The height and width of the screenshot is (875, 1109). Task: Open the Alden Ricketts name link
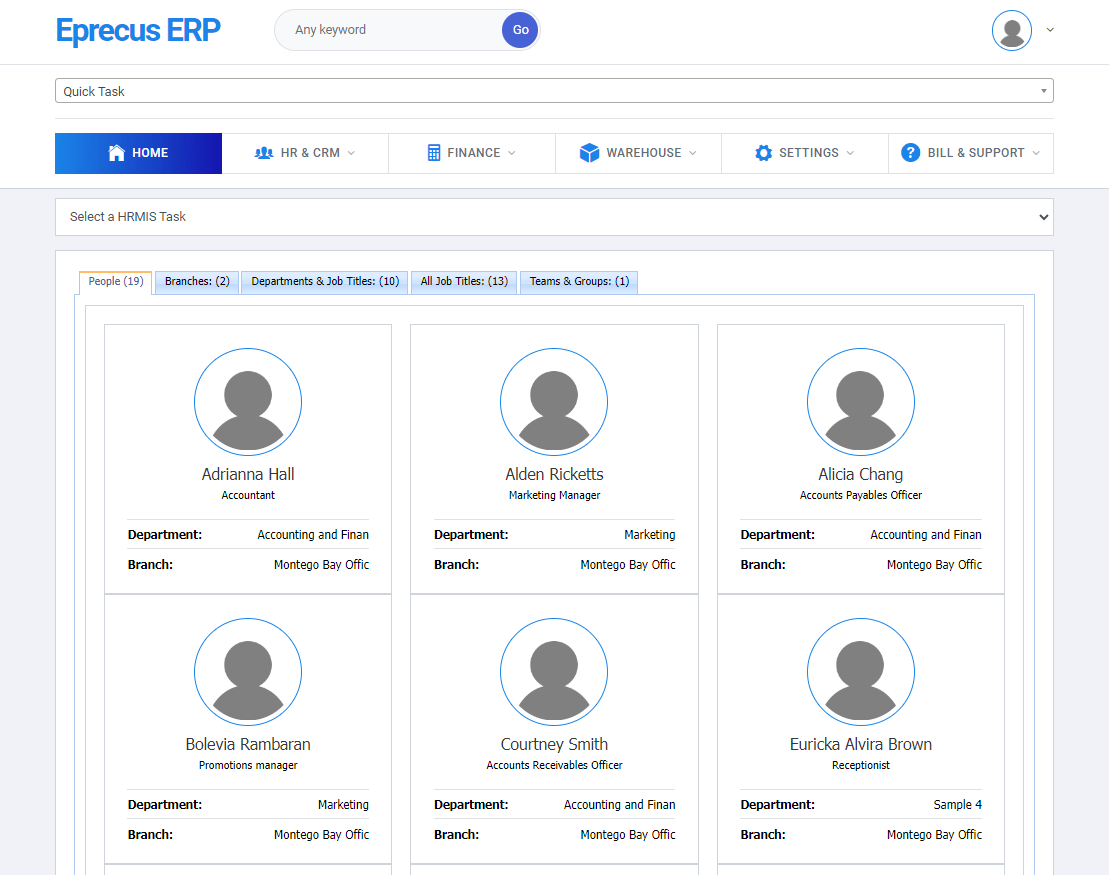point(554,474)
